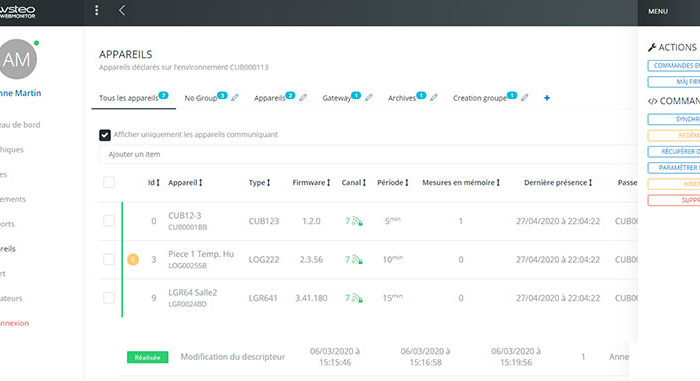Tick the select-all checkbox in table header

coord(109,182)
